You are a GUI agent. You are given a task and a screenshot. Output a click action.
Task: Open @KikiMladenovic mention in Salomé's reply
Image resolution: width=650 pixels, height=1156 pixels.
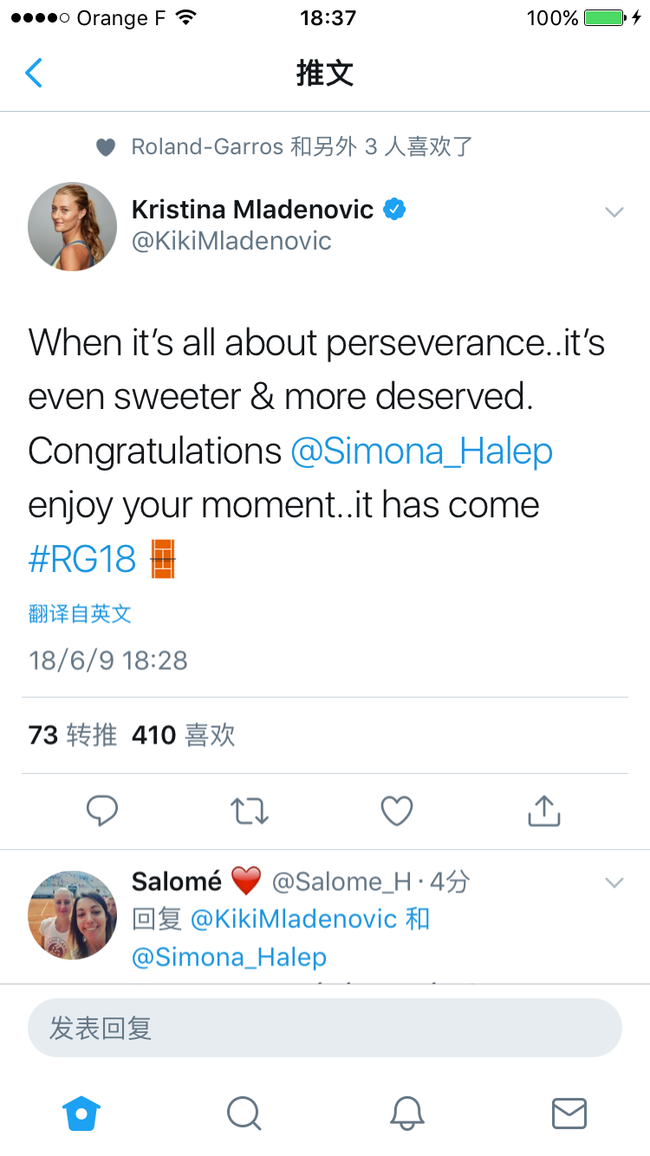point(294,919)
